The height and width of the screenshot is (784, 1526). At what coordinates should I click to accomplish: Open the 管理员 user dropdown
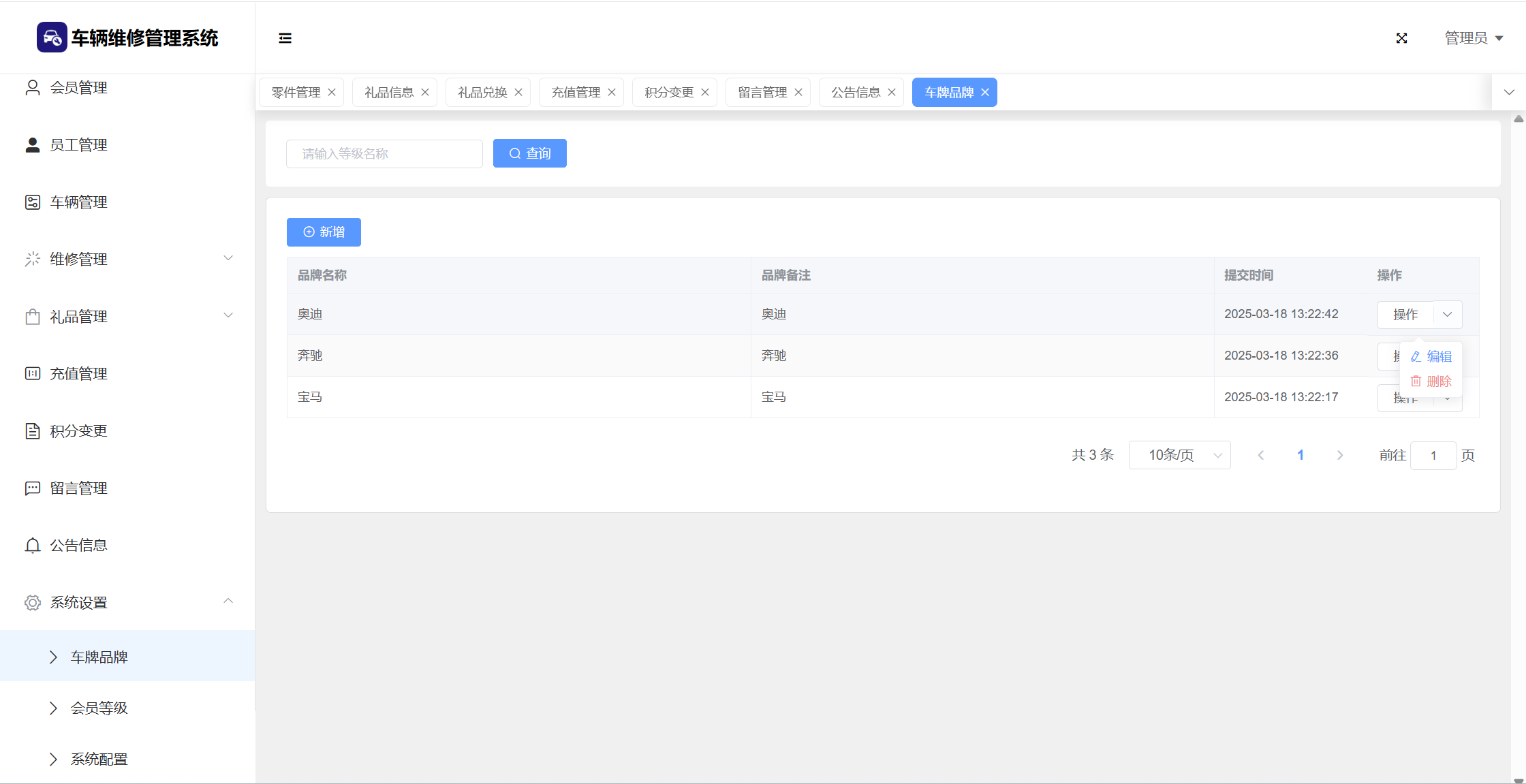point(1474,38)
